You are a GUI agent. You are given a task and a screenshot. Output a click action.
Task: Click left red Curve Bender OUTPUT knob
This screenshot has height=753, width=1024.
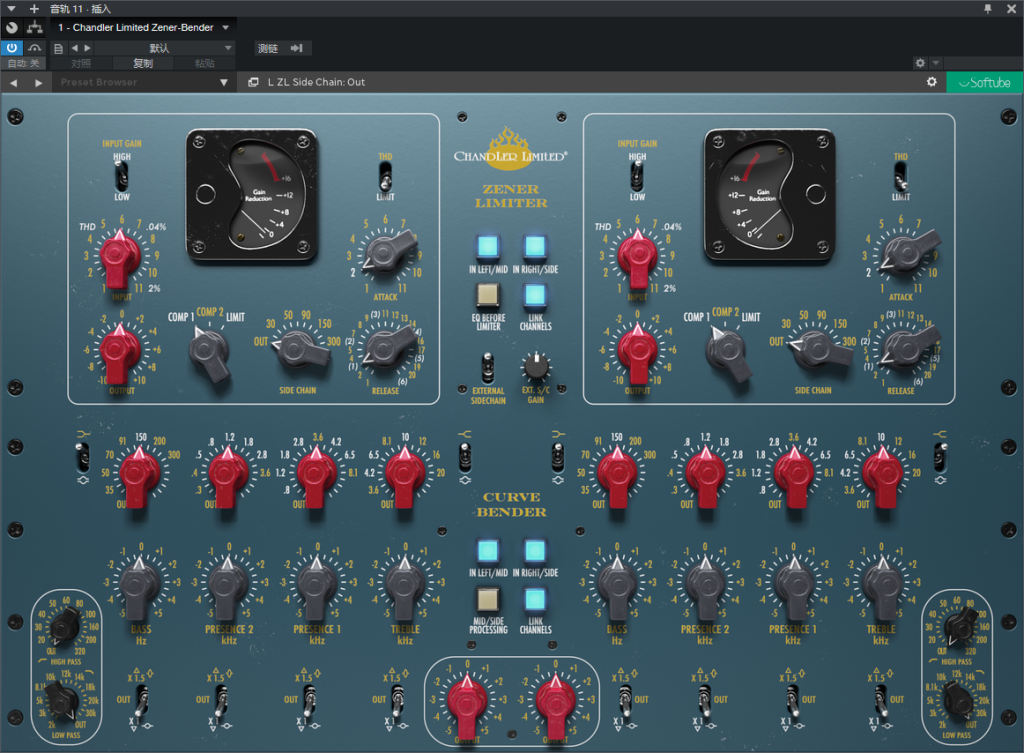[466, 705]
